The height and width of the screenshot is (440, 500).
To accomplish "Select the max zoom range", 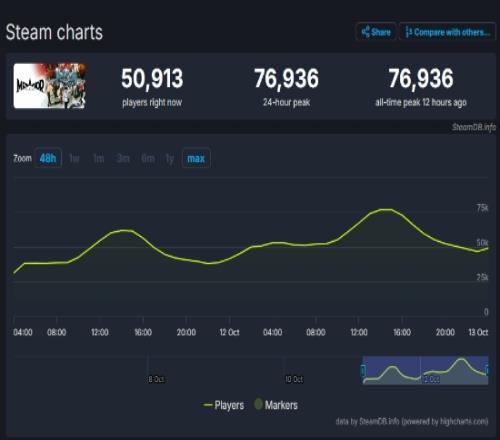I will (196, 158).
